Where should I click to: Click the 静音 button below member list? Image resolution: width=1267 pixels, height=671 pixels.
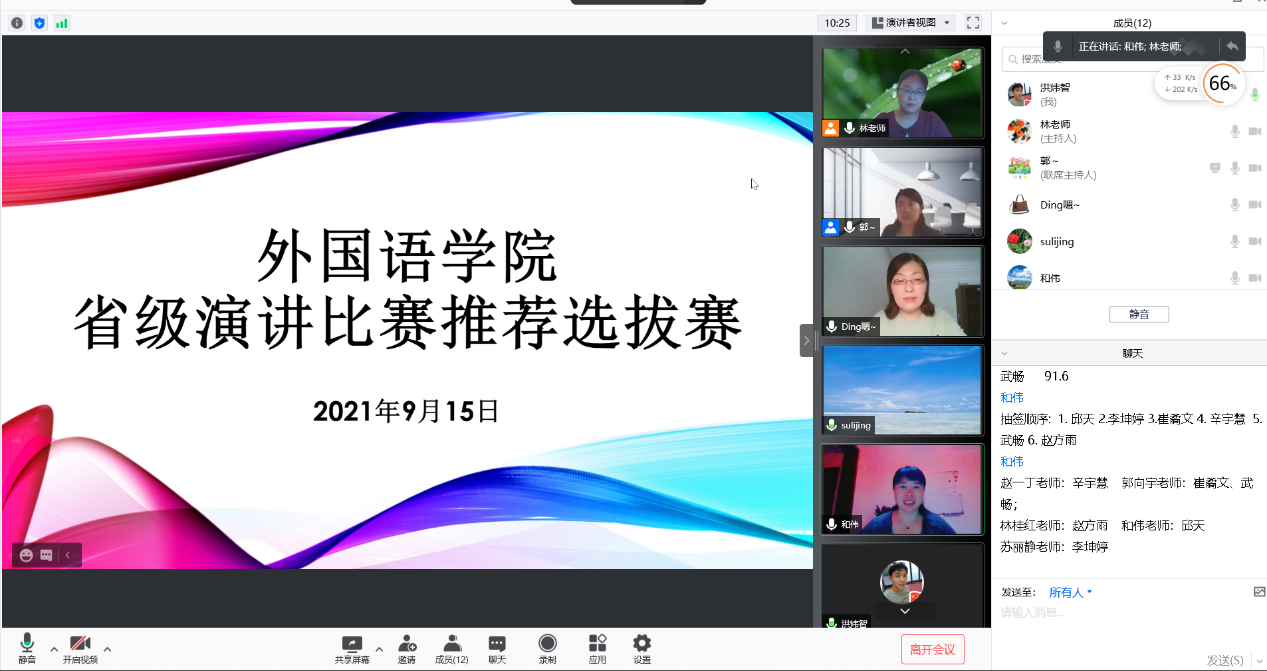click(1139, 314)
